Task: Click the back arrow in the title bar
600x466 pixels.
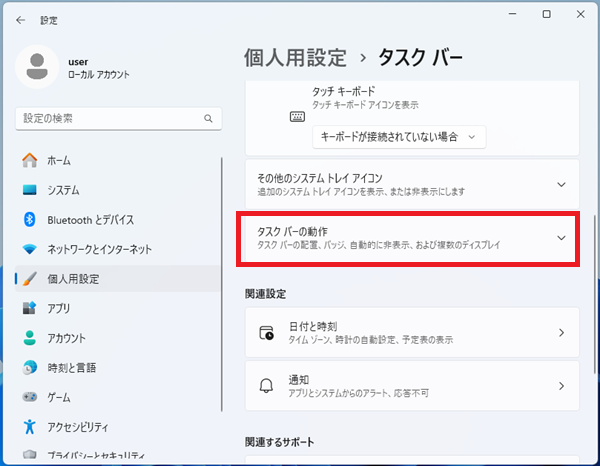Action: [x=21, y=19]
